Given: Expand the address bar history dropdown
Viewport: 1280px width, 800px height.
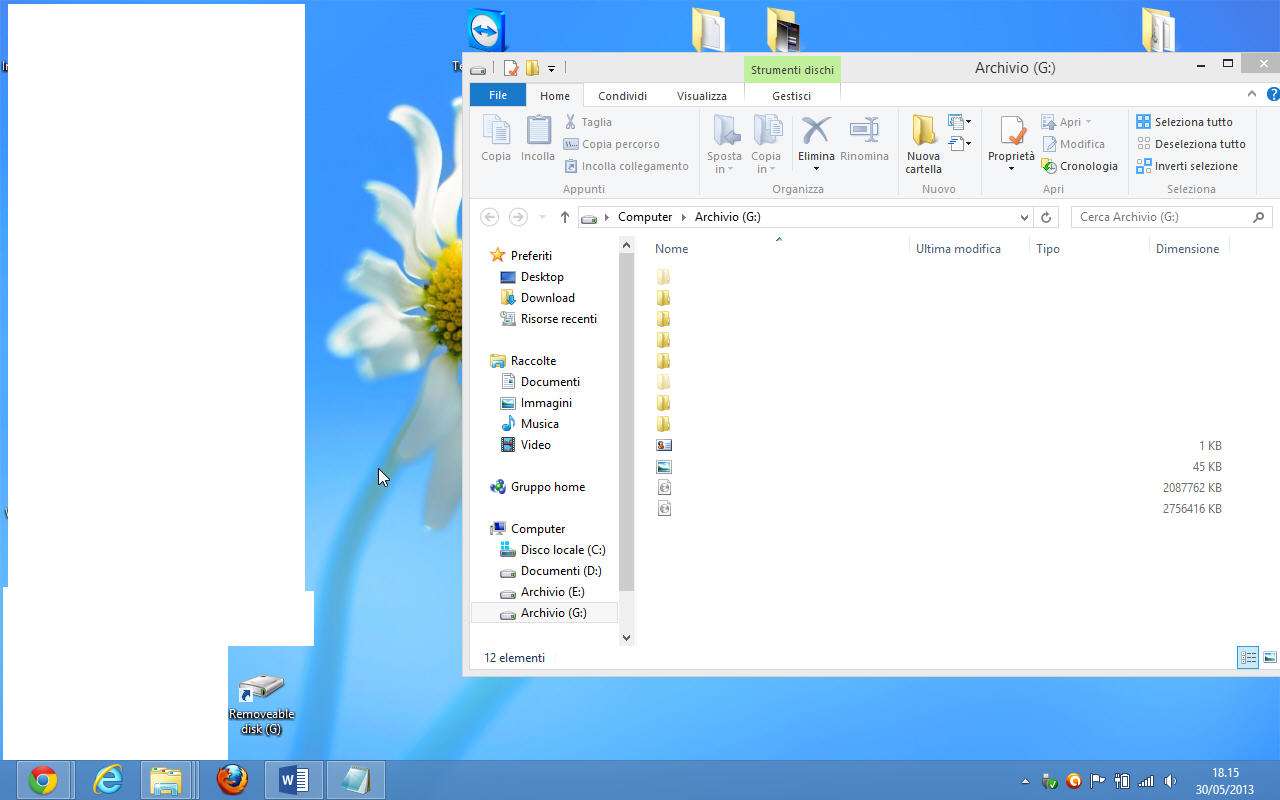Looking at the screenshot, I should click(x=1024, y=217).
